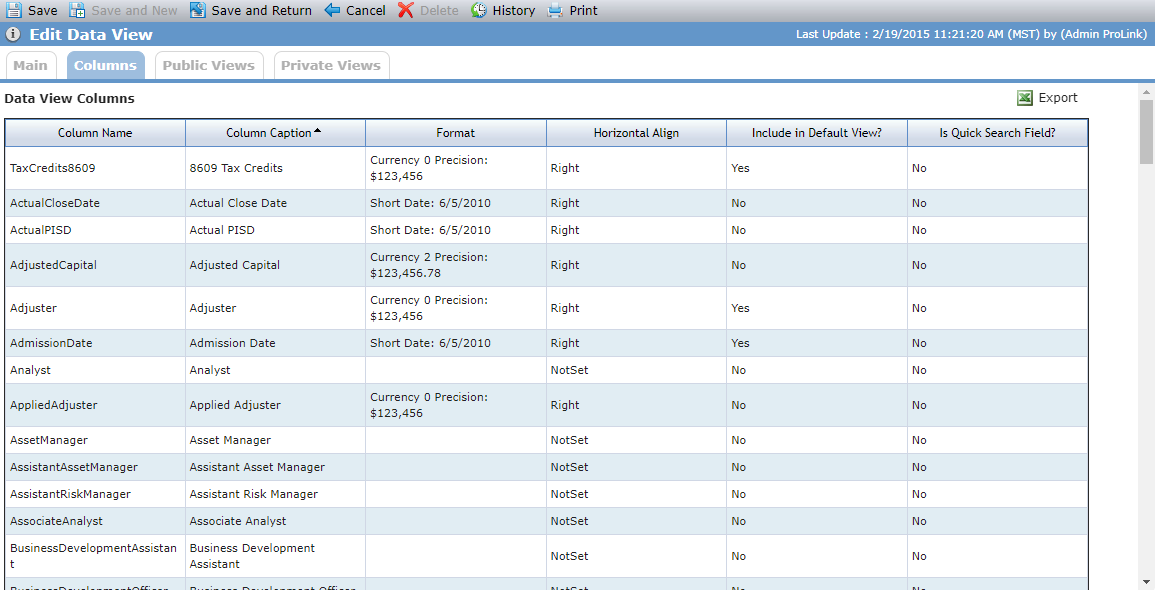Sort by Column Name header

[x=95, y=133]
